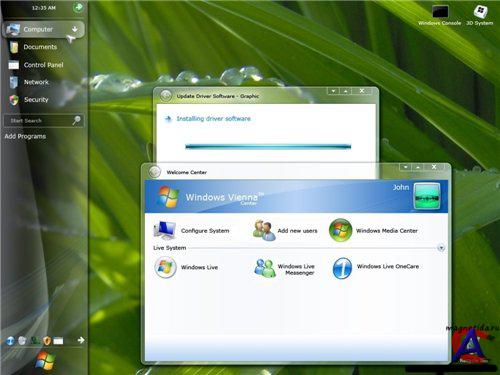This screenshot has height=375, width=500.
Task: Close the Update Driver Software window
Action: tap(362, 91)
